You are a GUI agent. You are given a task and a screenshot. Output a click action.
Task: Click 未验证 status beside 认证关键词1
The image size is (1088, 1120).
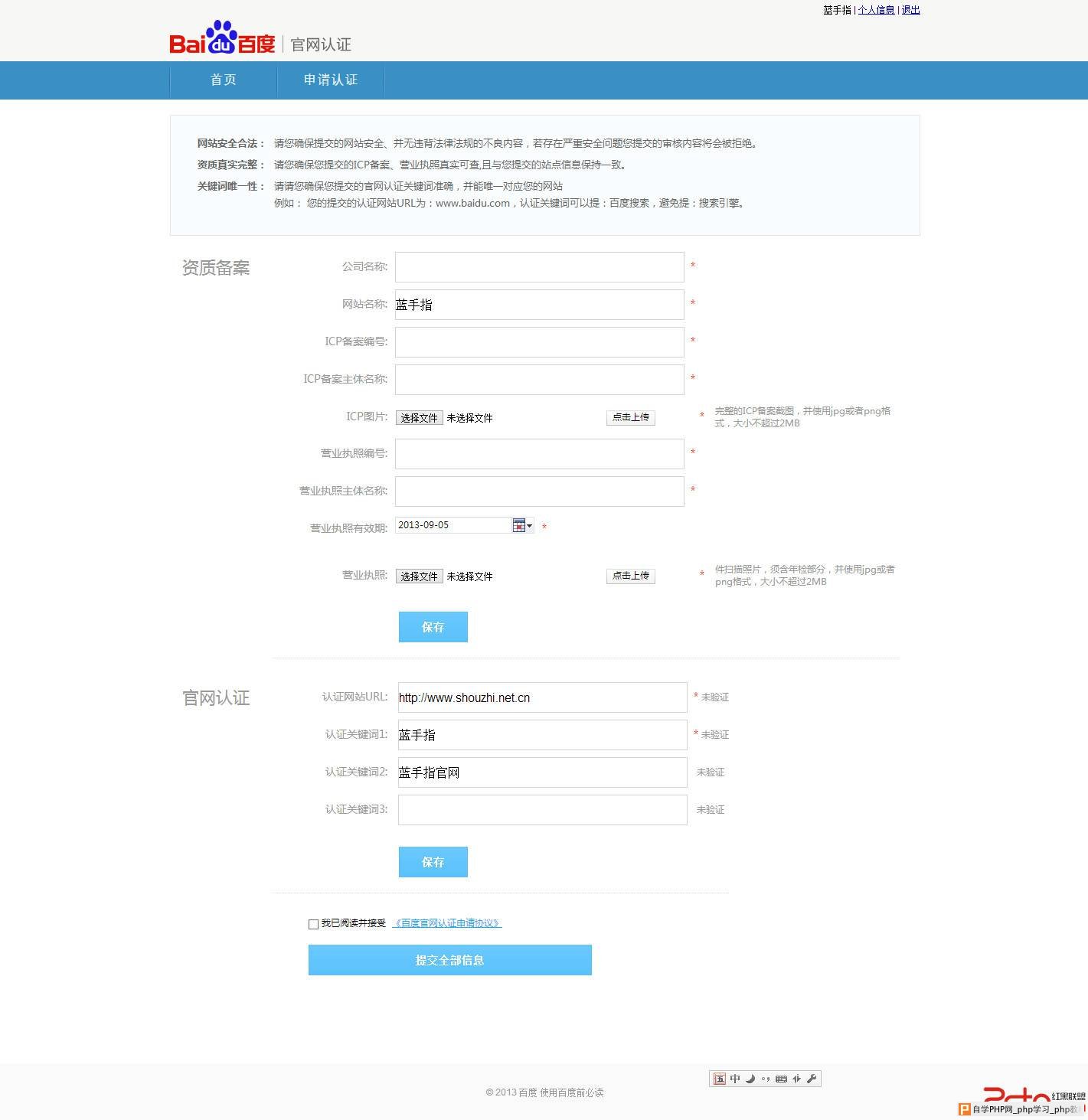(715, 735)
